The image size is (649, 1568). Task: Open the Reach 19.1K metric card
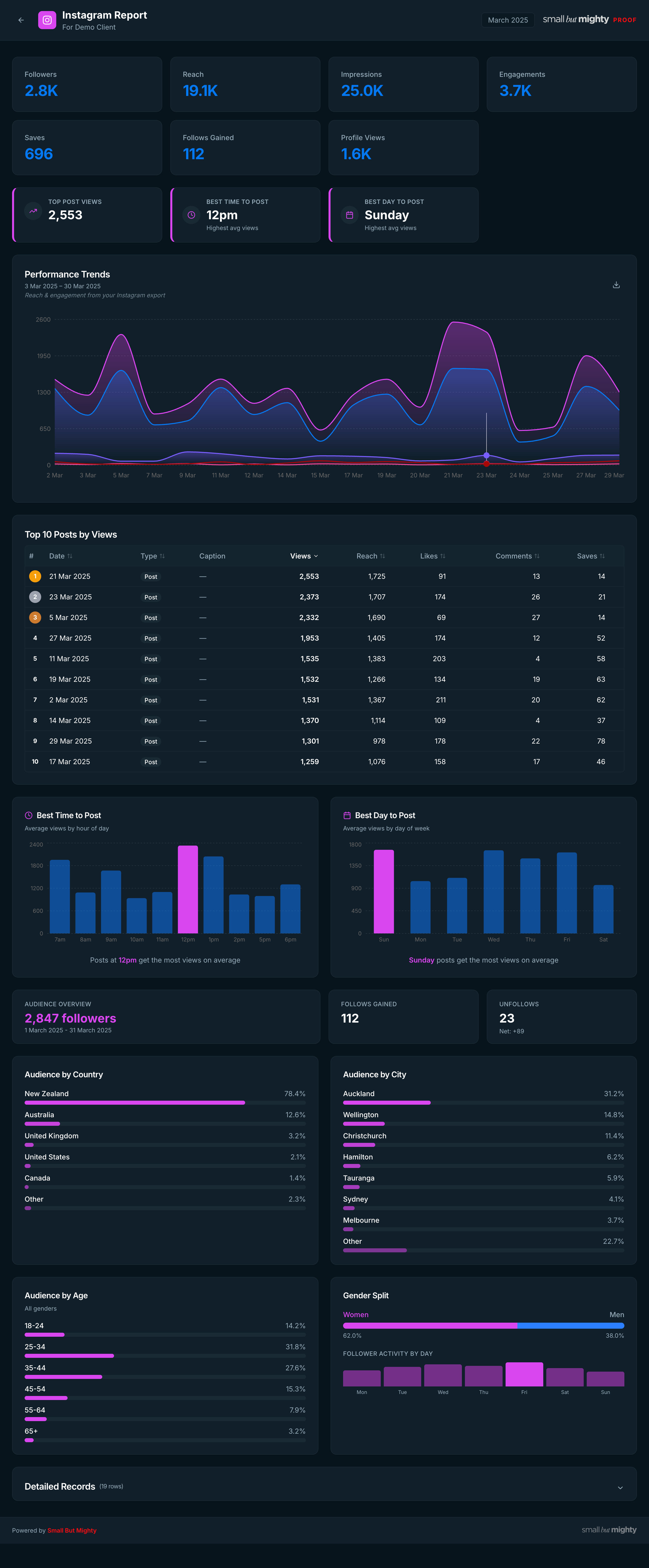point(245,85)
